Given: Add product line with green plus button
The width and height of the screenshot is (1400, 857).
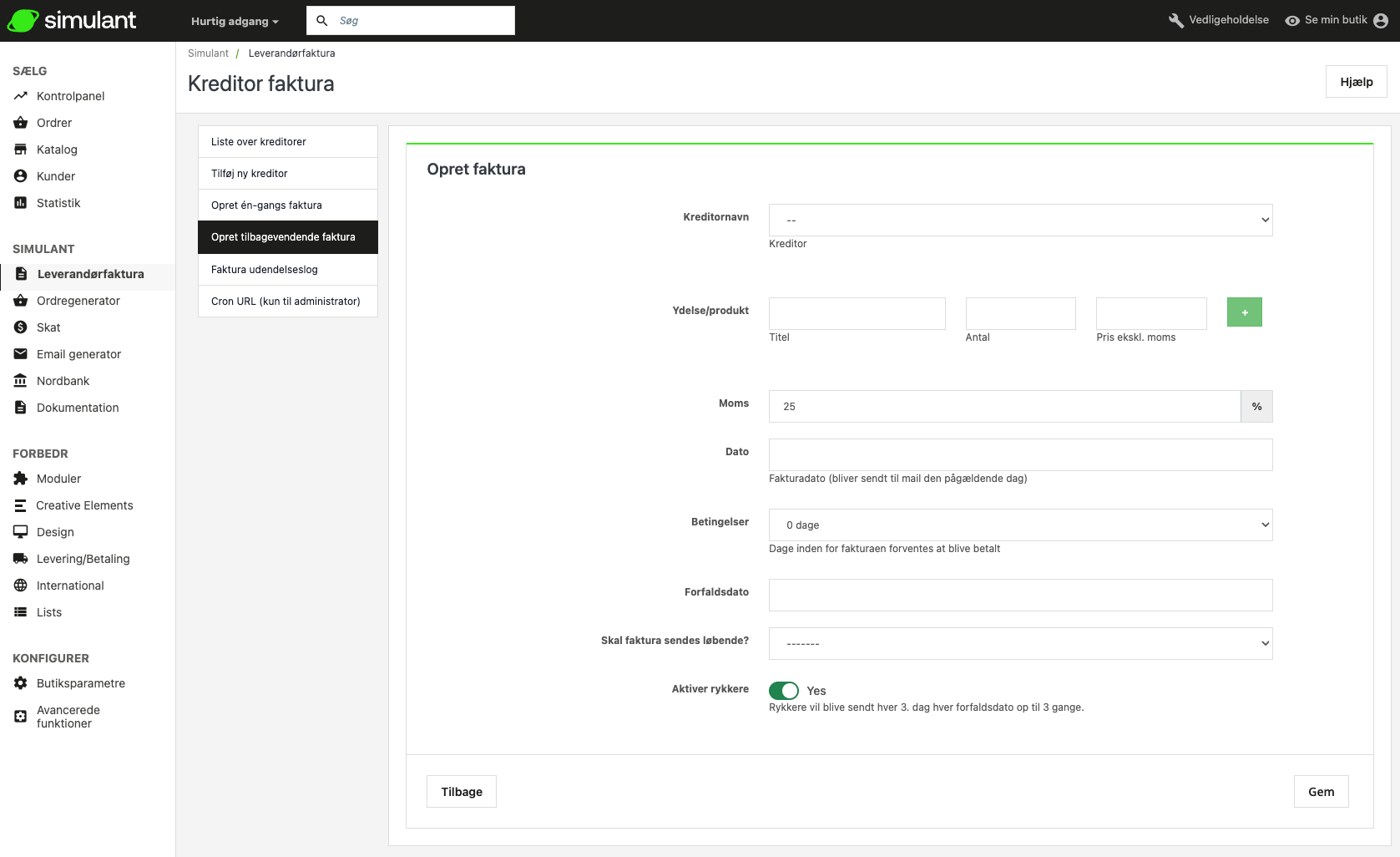Looking at the screenshot, I should [1244, 312].
